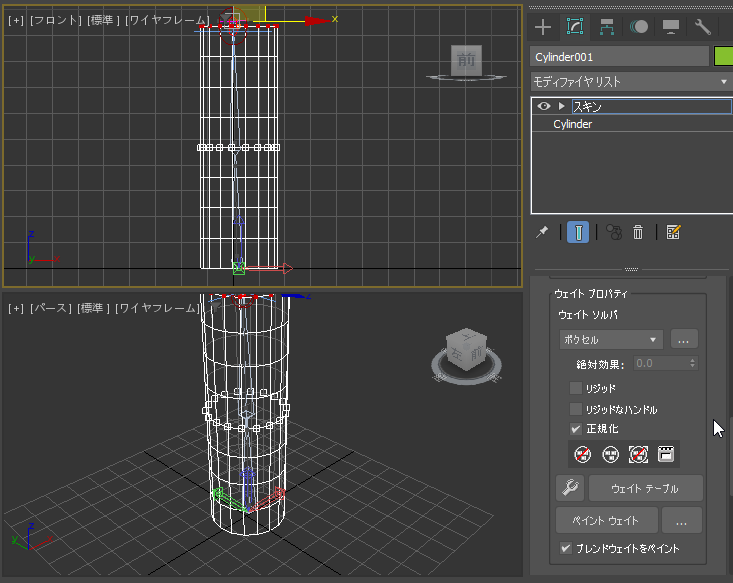The width and height of the screenshot is (733, 583).
Task: Open [ワイヤフレーム] menu in perspective viewport
Action: coord(158,308)
